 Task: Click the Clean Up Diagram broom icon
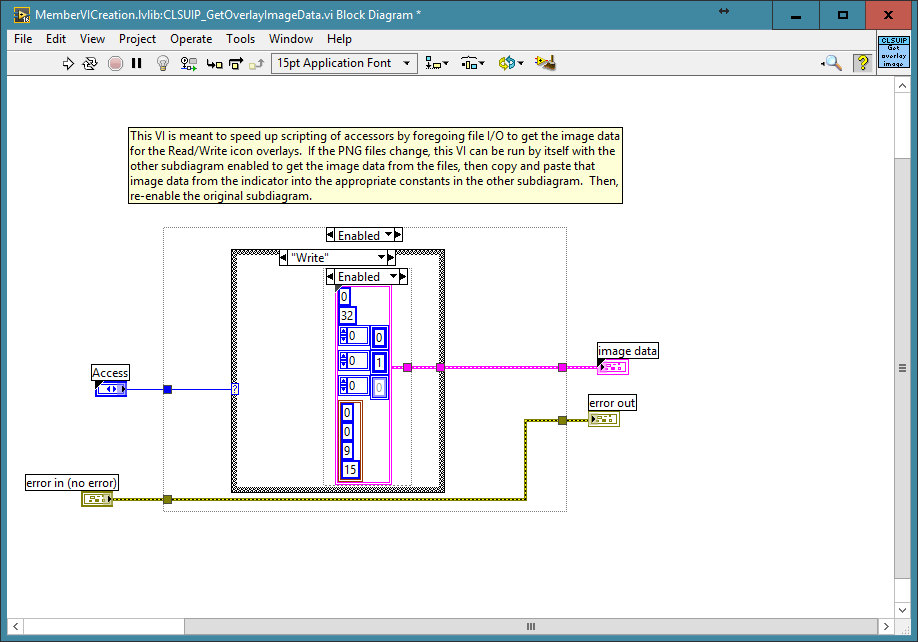(x=544, y=62)
